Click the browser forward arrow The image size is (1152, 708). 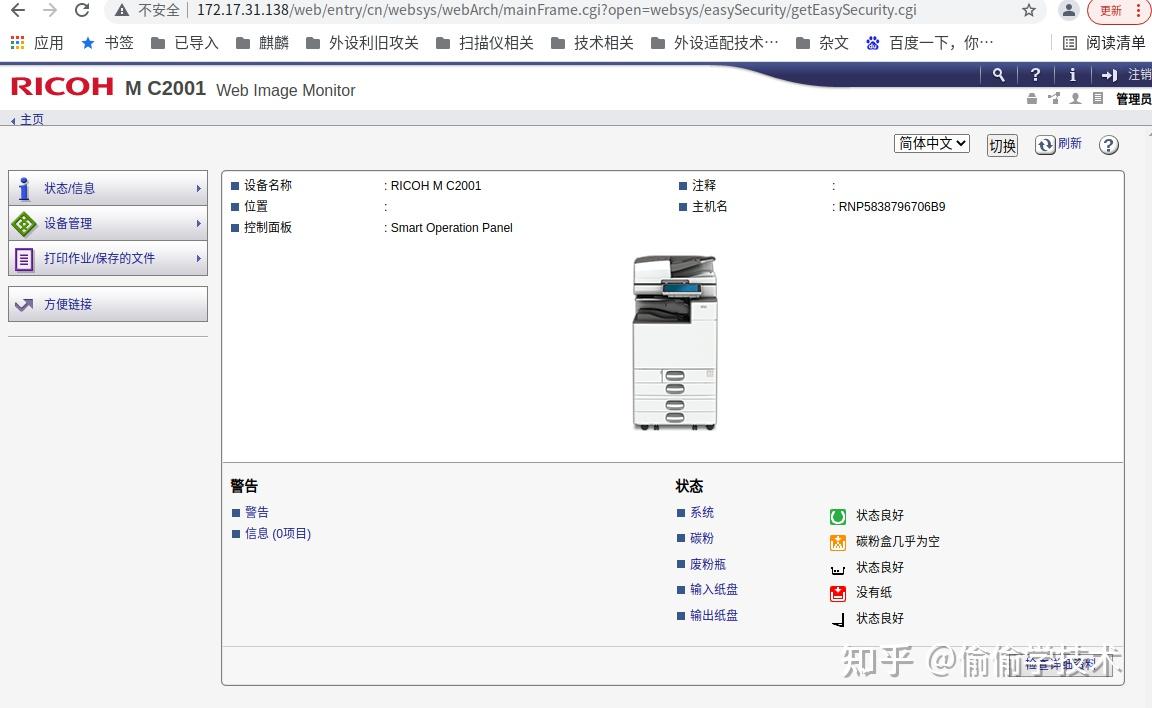pos(49,10)
